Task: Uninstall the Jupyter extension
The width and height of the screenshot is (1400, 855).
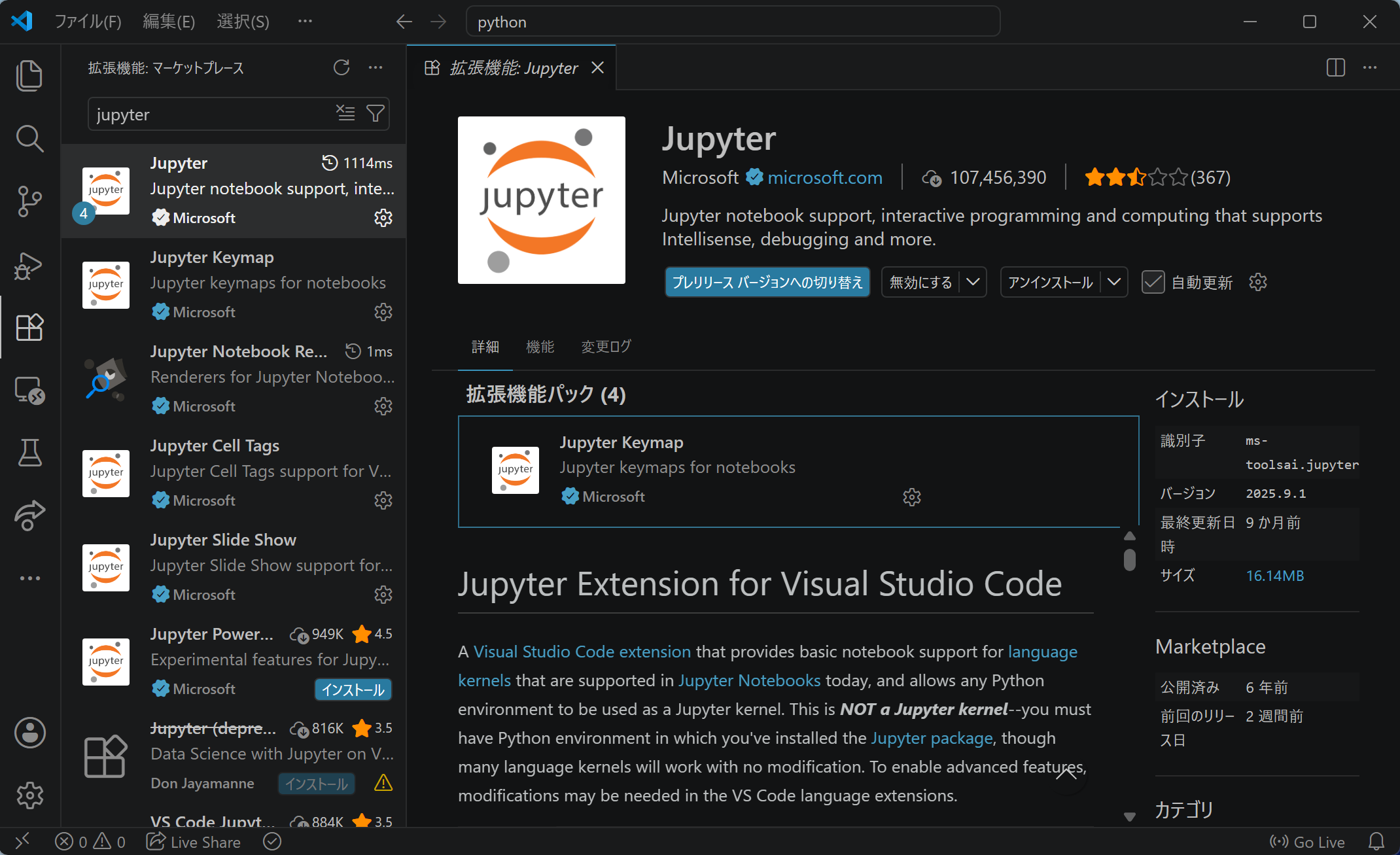Action: tap(1051, 282)
